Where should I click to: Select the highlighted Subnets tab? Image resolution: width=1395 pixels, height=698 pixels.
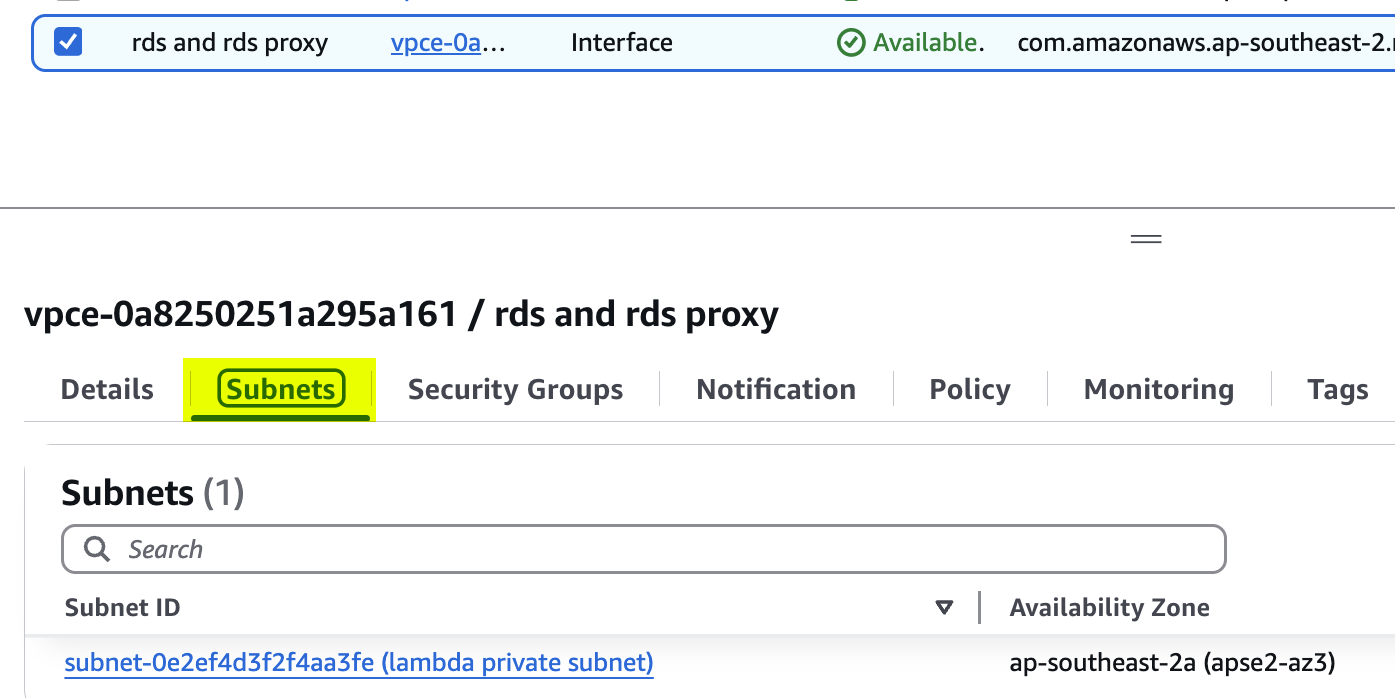pos(281,389)
